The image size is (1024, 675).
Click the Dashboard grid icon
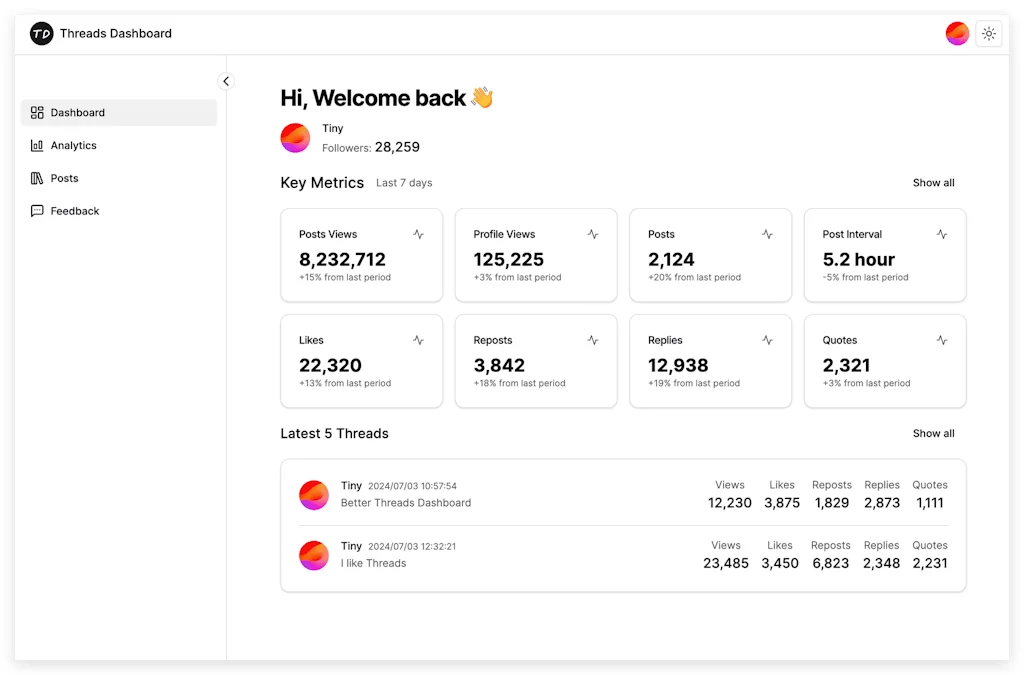[38, 112]
